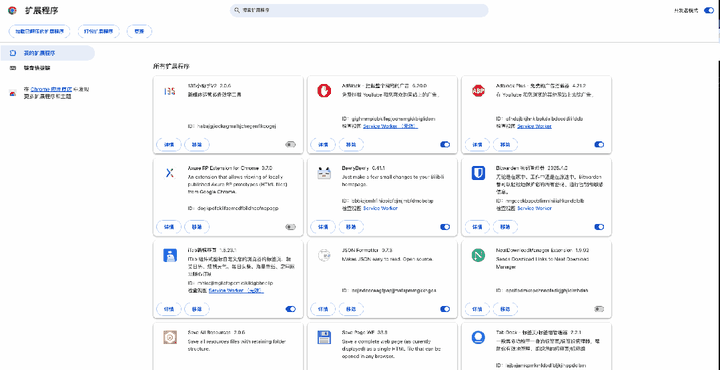Open Service Worker link for BewlyBewly
The width and height of the screenshot is (720, 370).
click(x=380, y=208)
